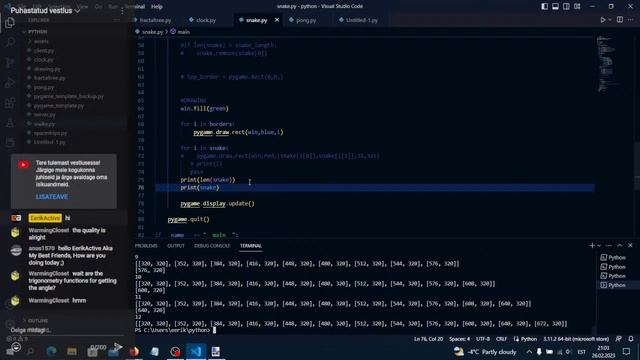This screenshot has height=360, width=640.
Task: Open Microsoft Edge from the taskbar
Action: (x=51, y=351)
